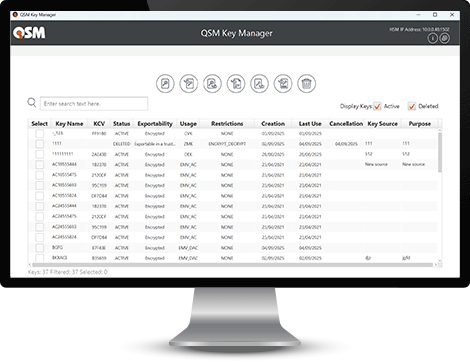Image resolution: width=470 pixels, height=362 pixels.
Task: Click key name AC10555693
Action: point(64,185)
